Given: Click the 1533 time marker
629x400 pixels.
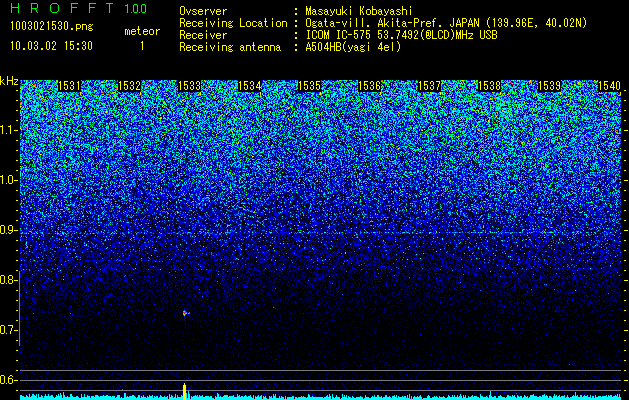Looking at the screenshot, I should (x=189, y=86).
